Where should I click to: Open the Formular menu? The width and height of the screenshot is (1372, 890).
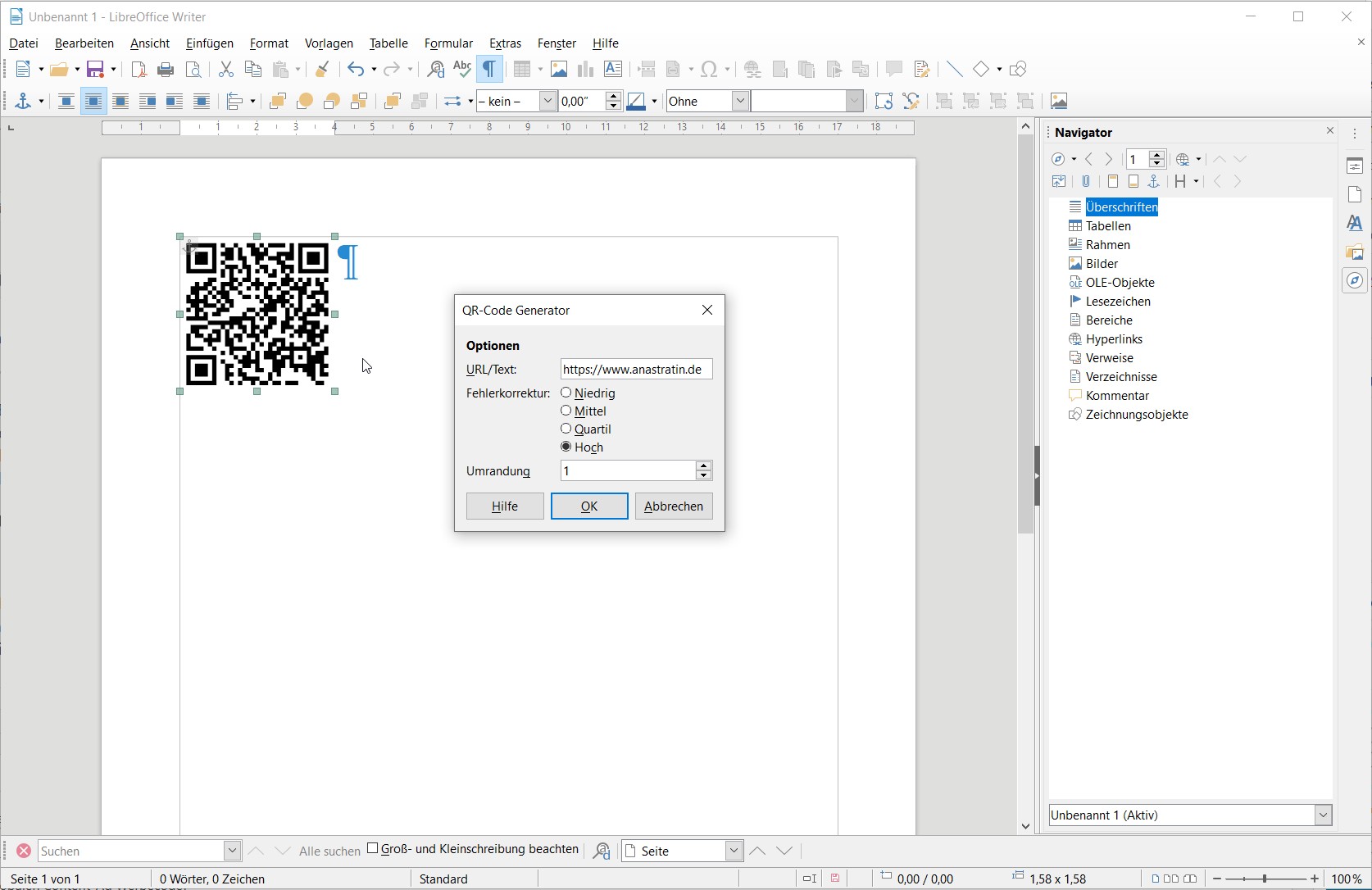(x=448, y=43)
